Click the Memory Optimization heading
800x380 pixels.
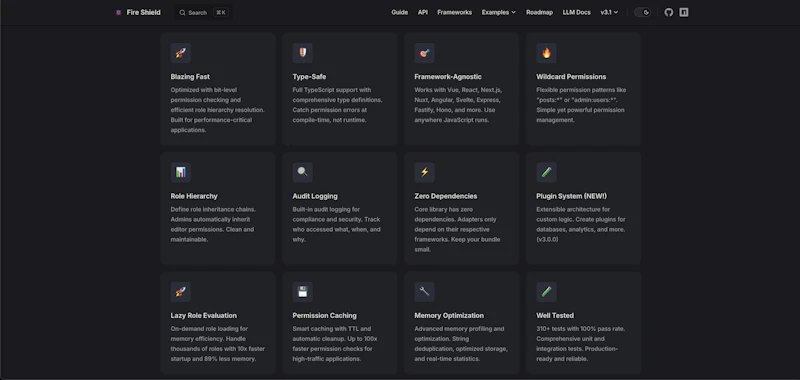(x=449, y=315)
